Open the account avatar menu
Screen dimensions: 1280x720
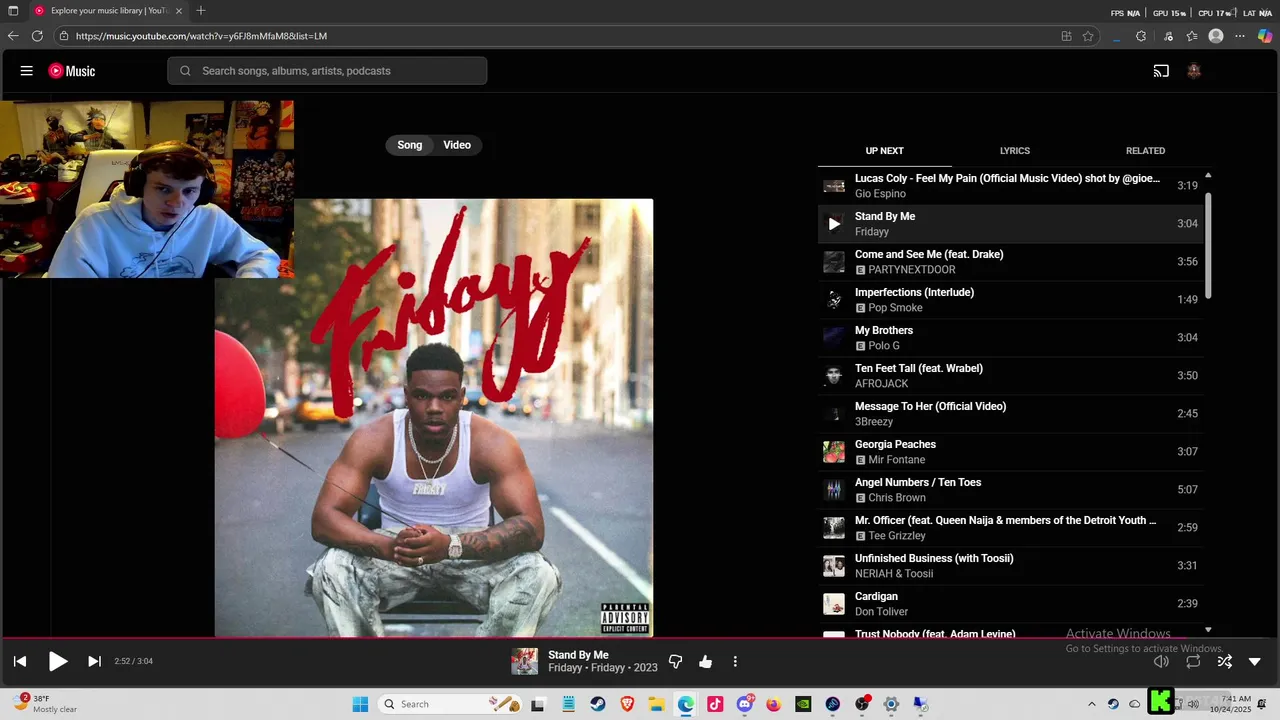[1193, 71]
